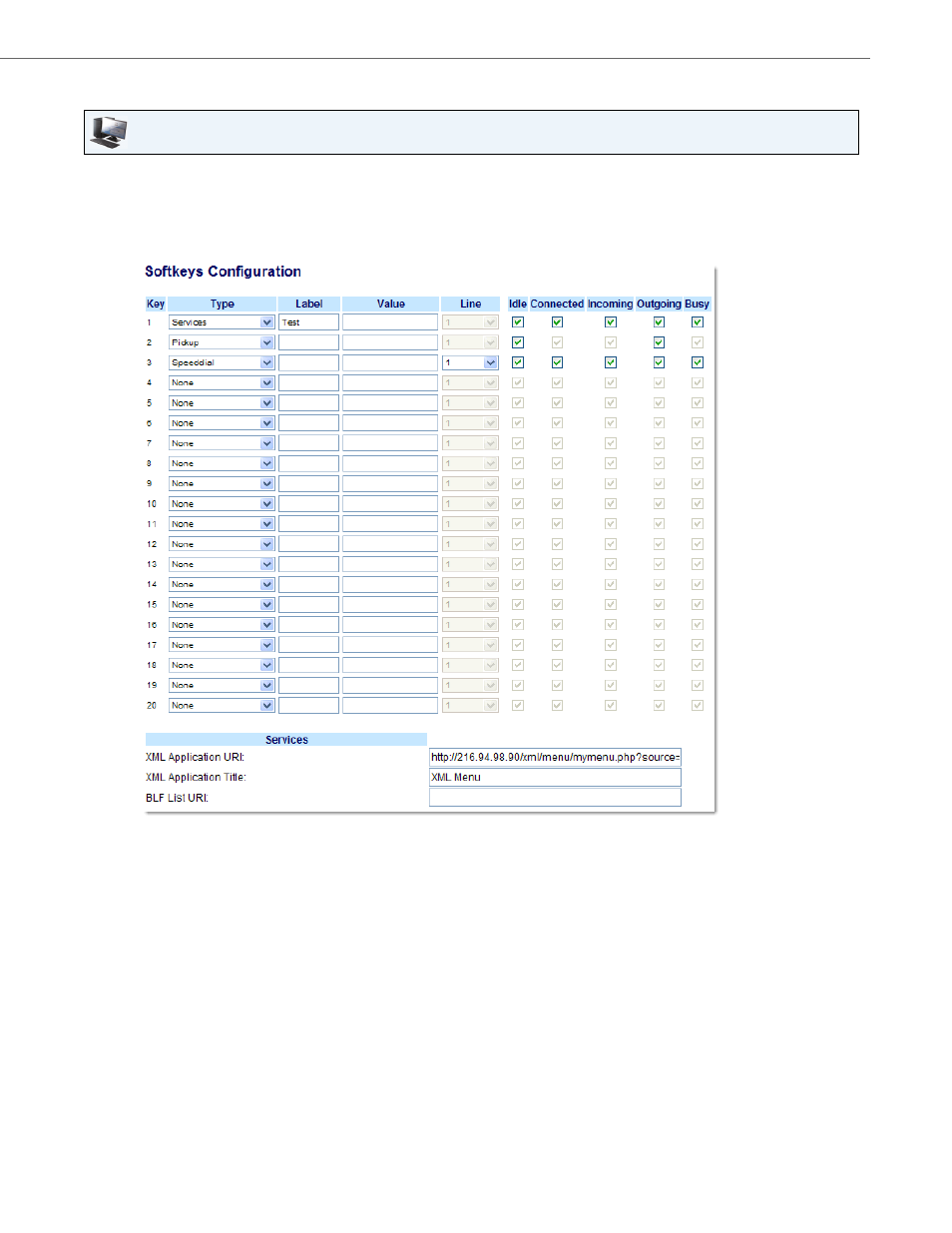Click the 'Outgoing' column header
The height and width of the screenshot is (1233, 952).
(x=659, y=304)
